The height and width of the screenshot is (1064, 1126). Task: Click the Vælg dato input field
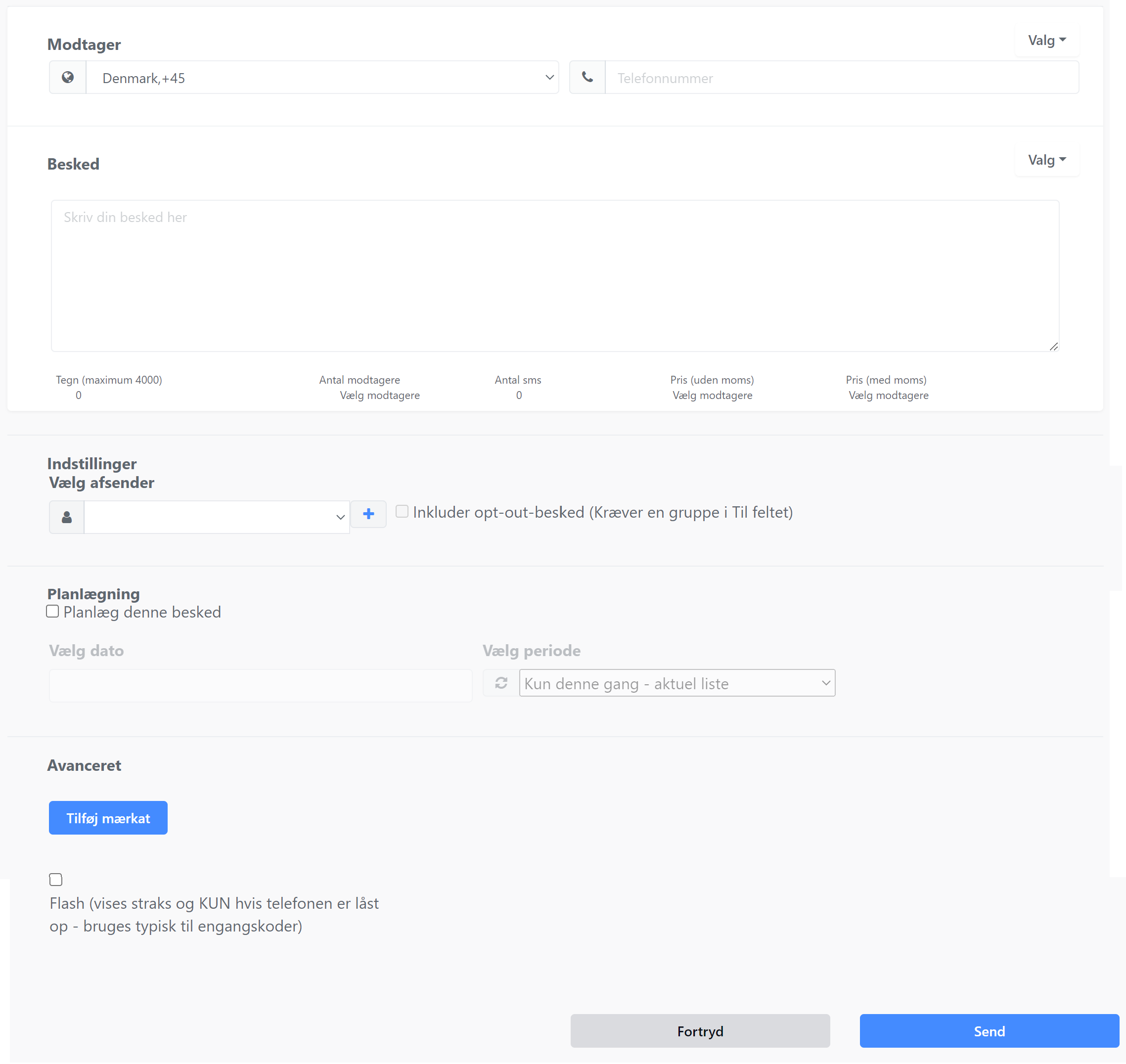coord(261,686)
